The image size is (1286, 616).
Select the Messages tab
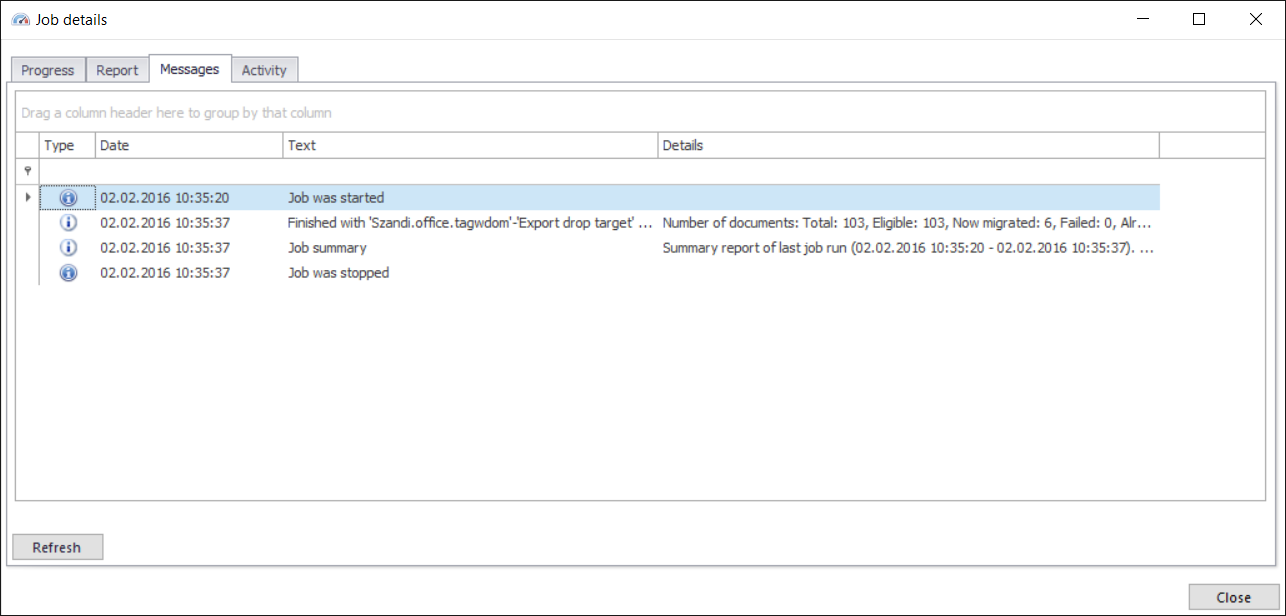click(x=190, y=68)
